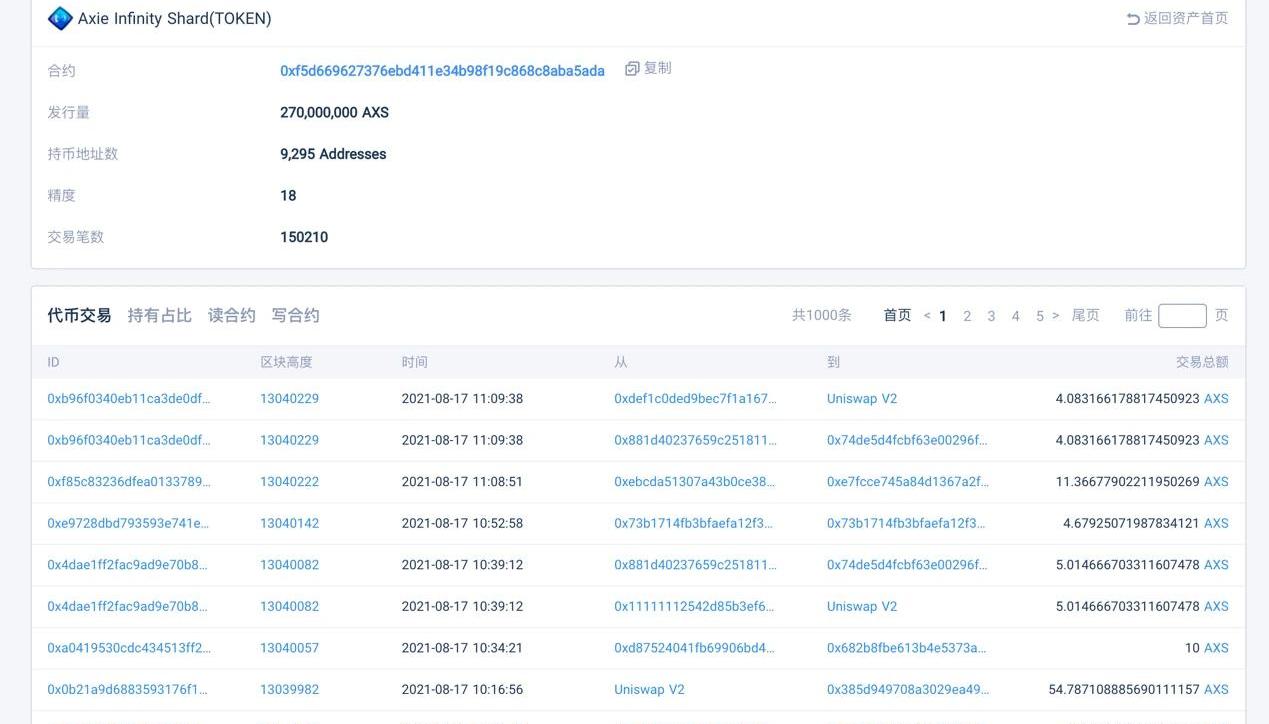Go to previous page using left arrow
Image resolution: width=1269 pixels, height=724 pixels.
[x=927, y=316]
